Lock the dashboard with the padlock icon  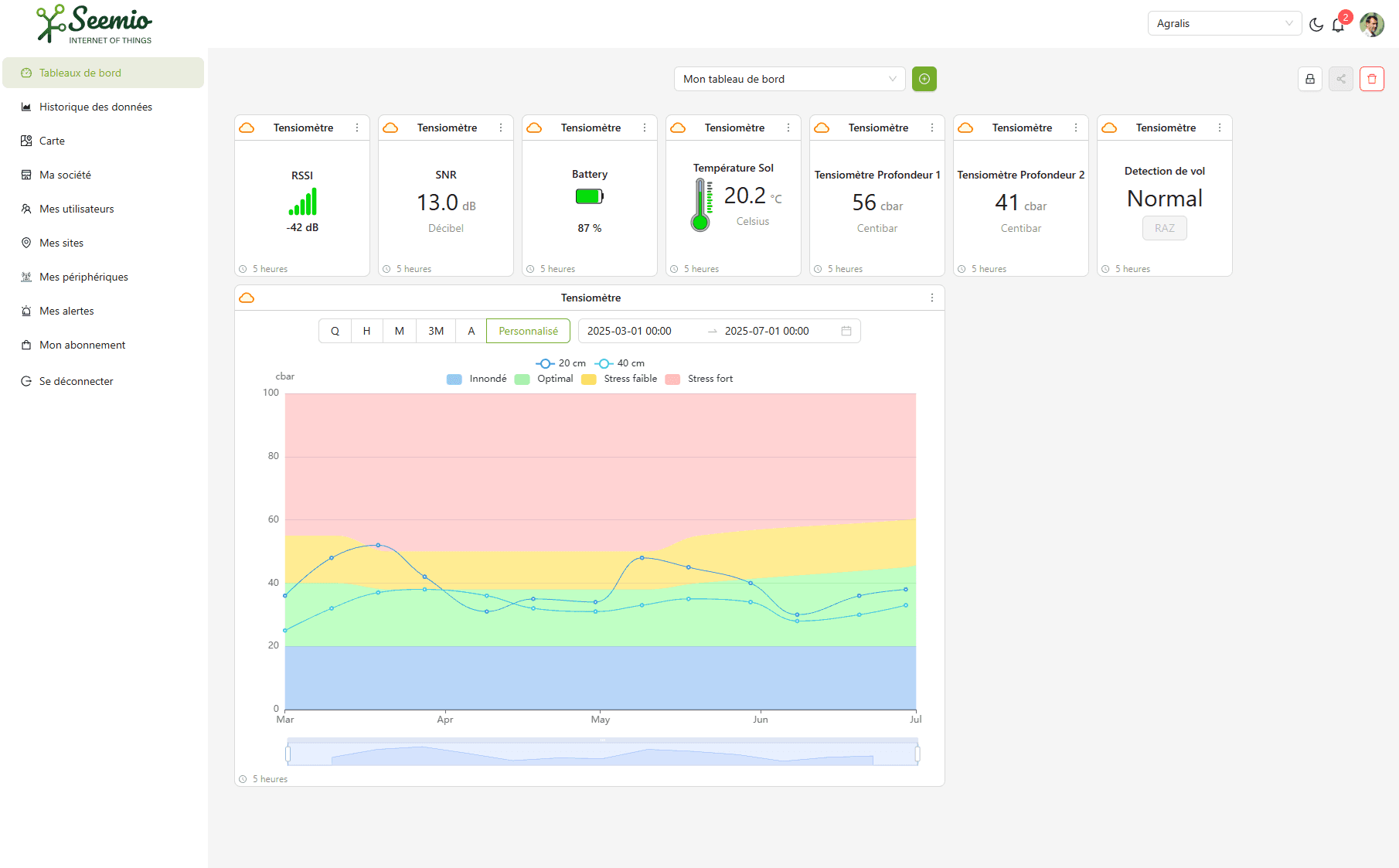click(1309, 78)
